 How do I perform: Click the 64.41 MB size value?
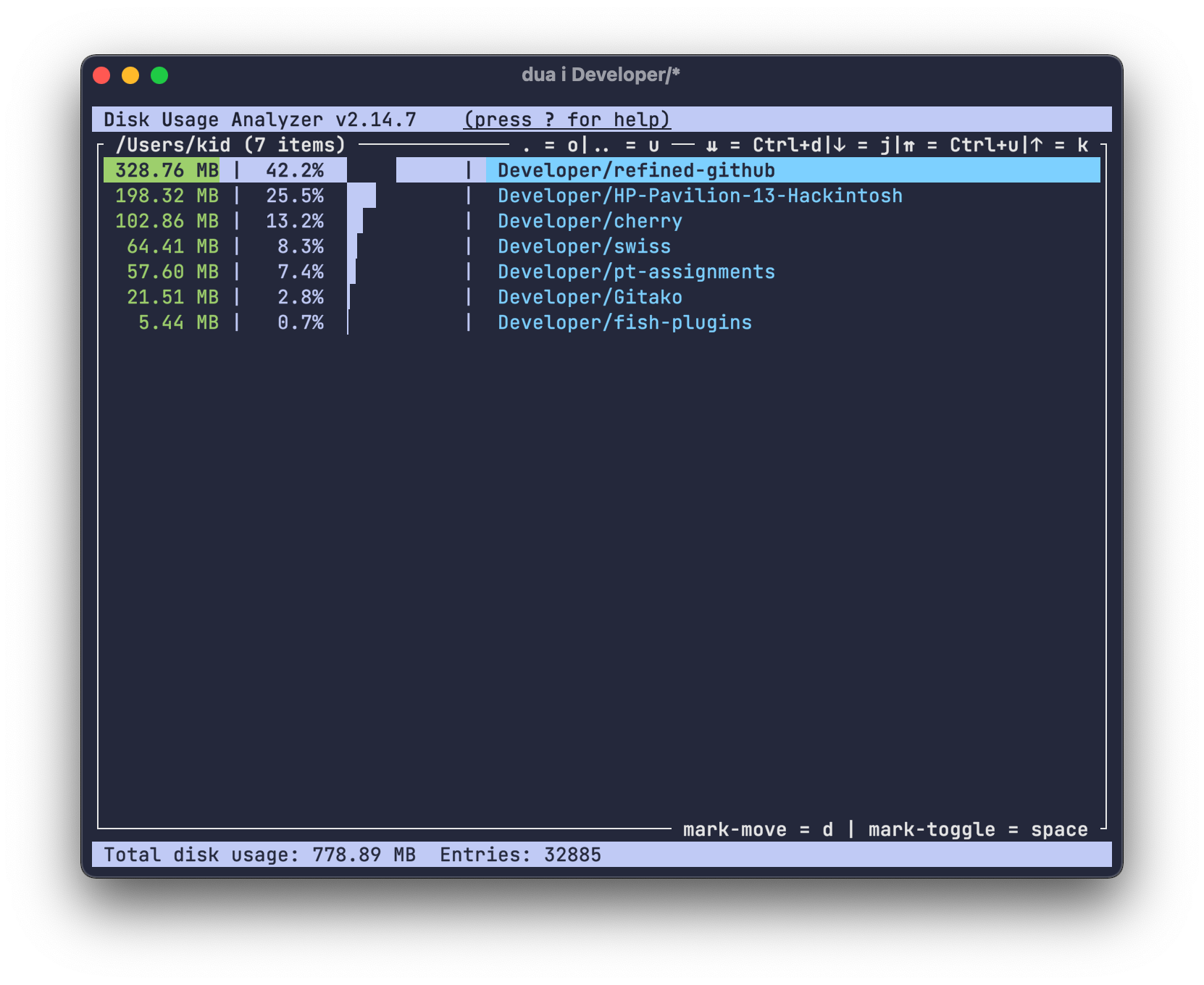click(172, 246)
